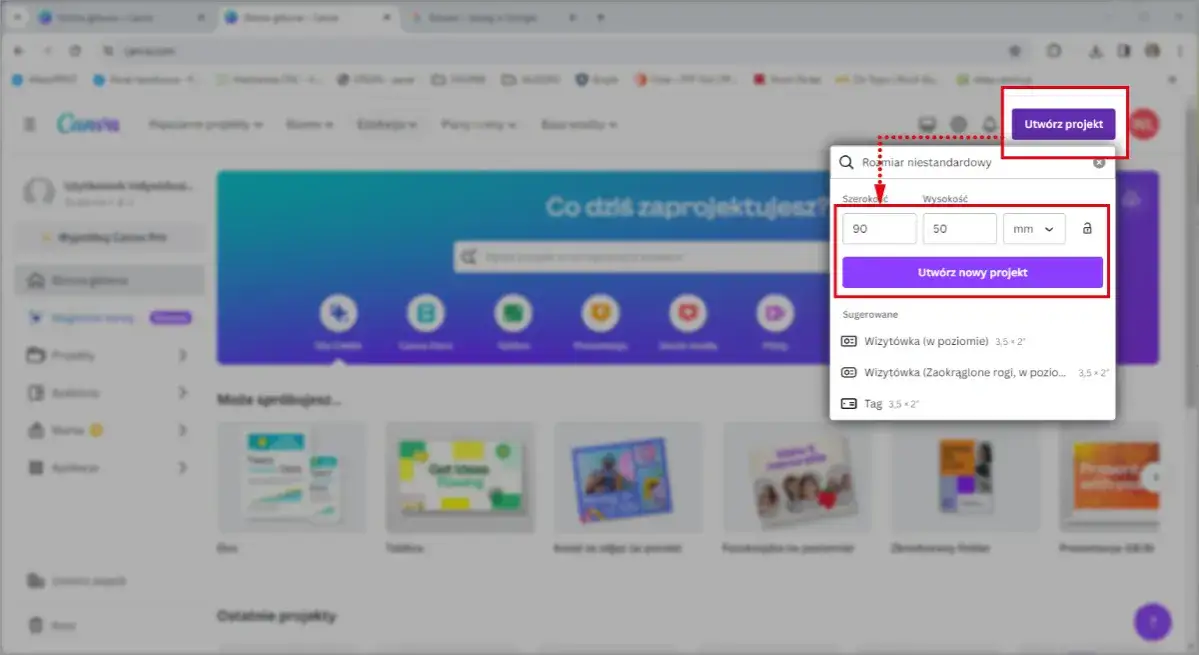Open the mm units dropdown

coord(1034,228)
